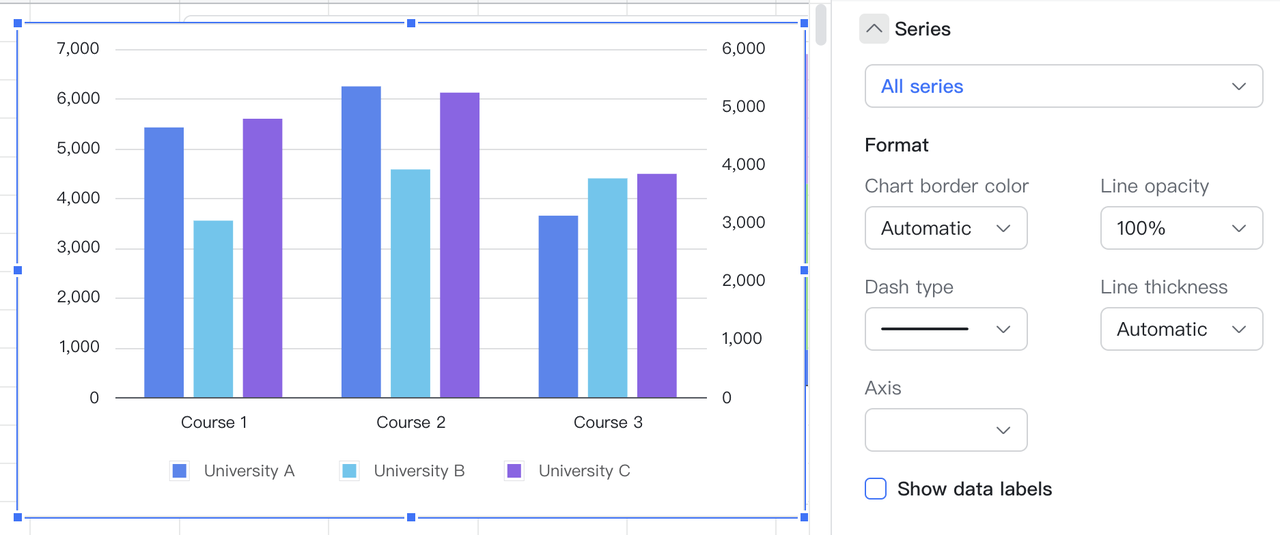
Task: Click the chart's right-middle resize handle
Action: (x=804, y=270)
